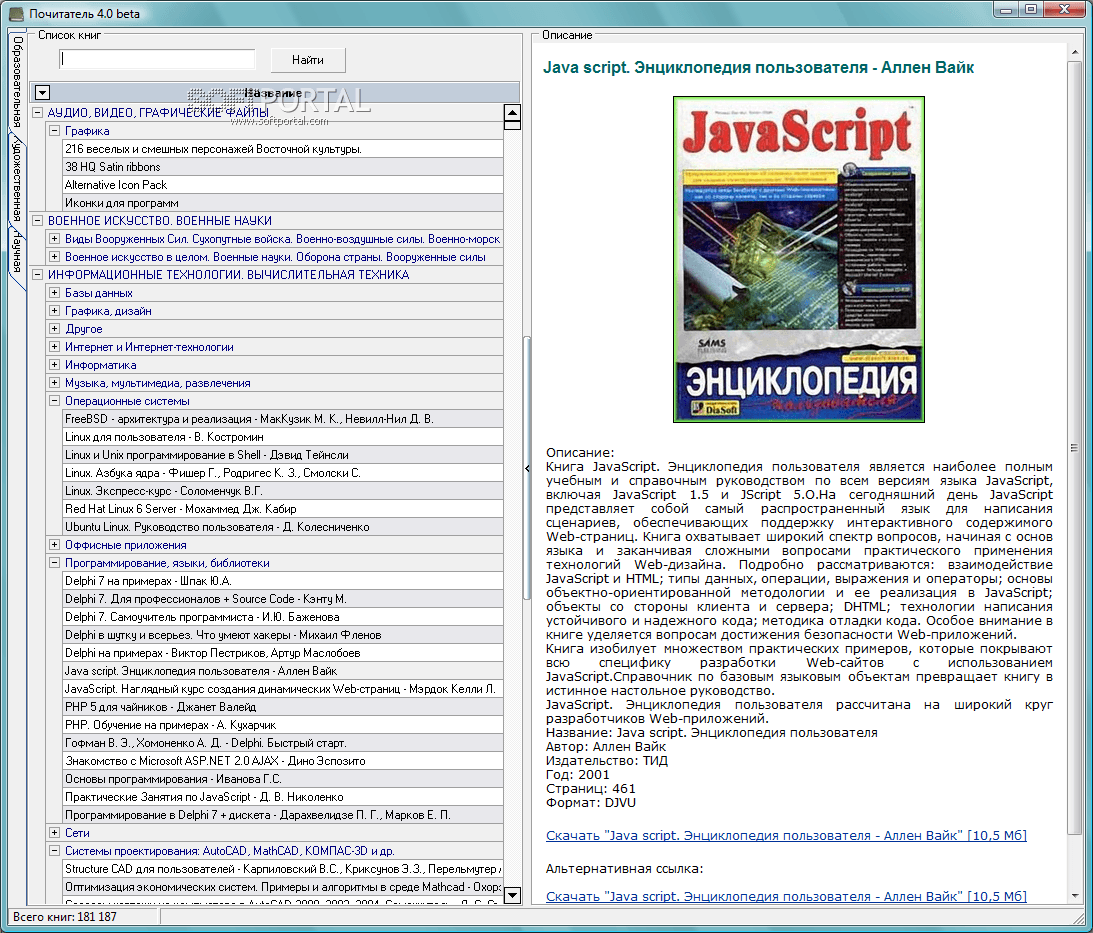Select Программирование в Delphi 7 + дискета
Screen dimensions: 1093x933
click(283, 815)
